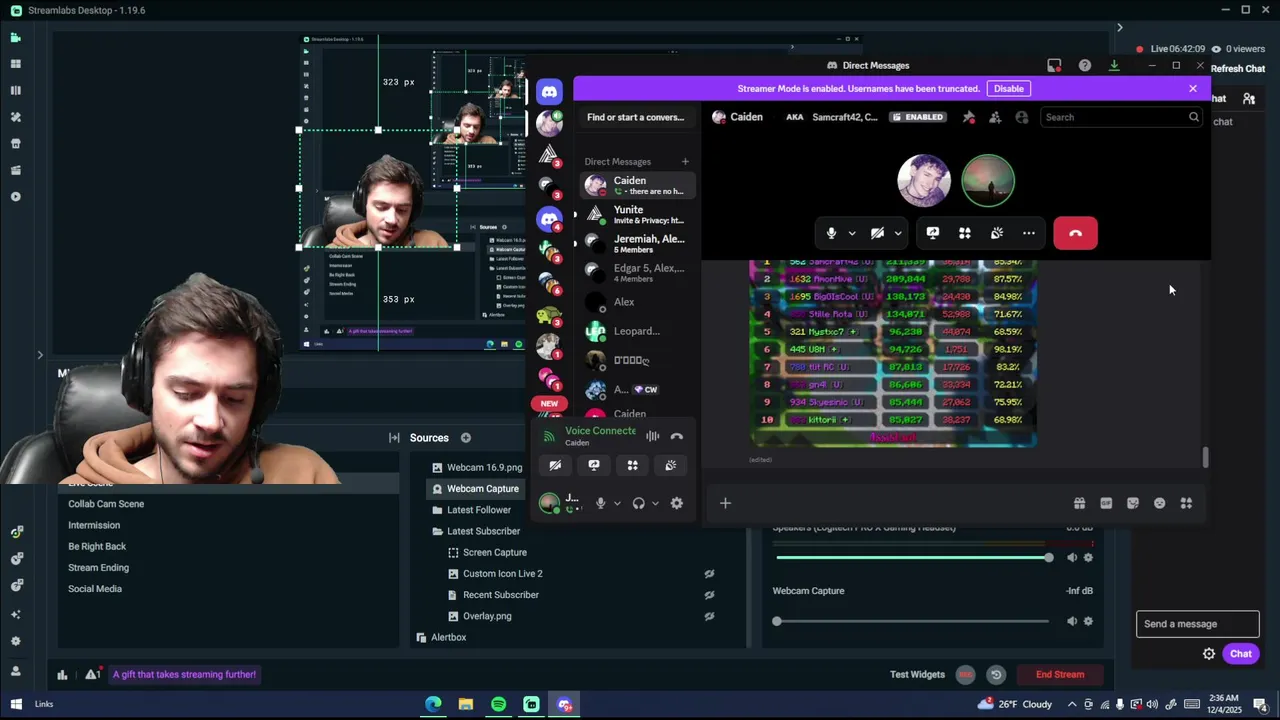Open Caiden direct message

(636, 185)
